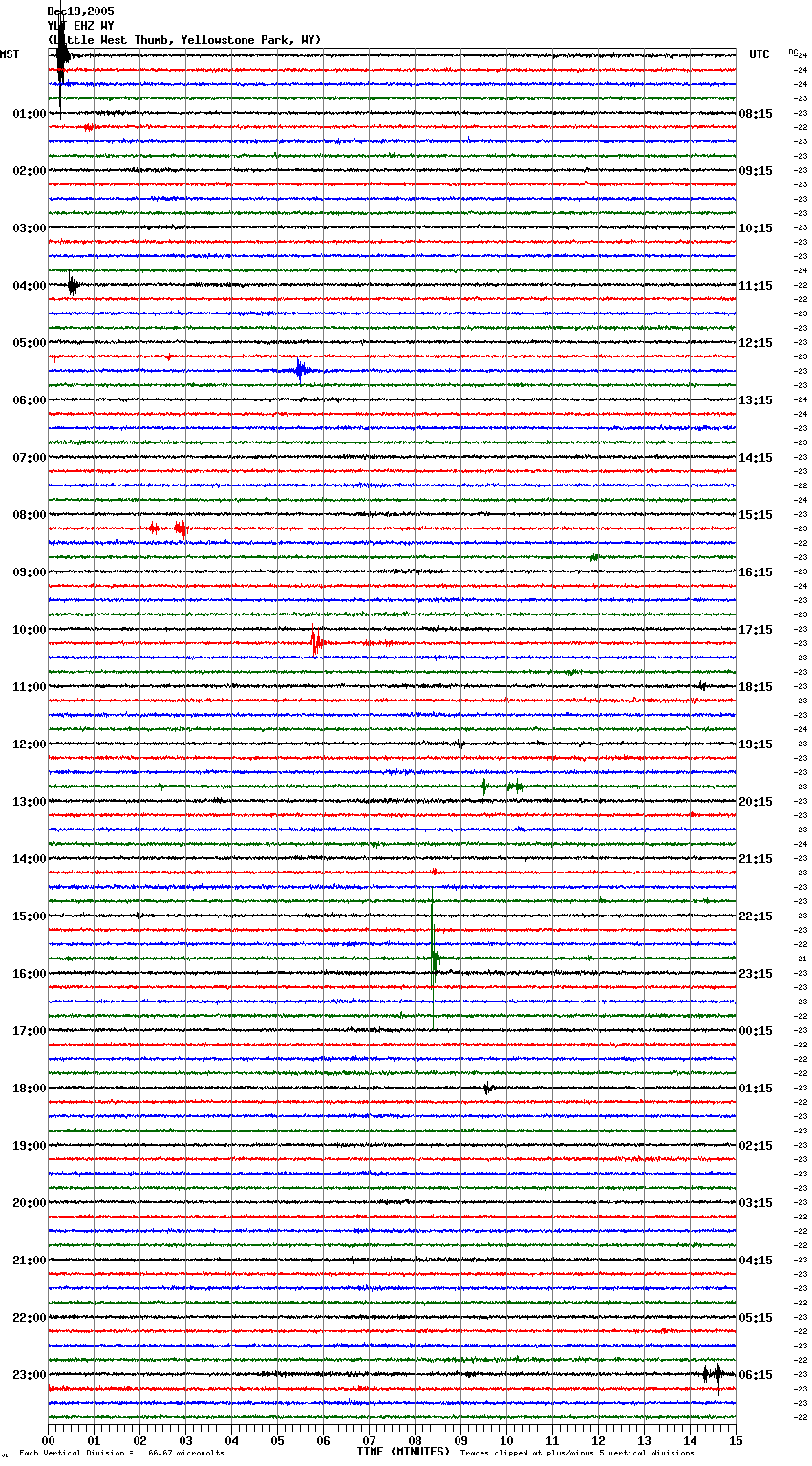The height and width of the screenshot is (1466, 812).
Task: Select the 04:00 MST hour label
Action: pyautogui.click(x=30, y=286)
